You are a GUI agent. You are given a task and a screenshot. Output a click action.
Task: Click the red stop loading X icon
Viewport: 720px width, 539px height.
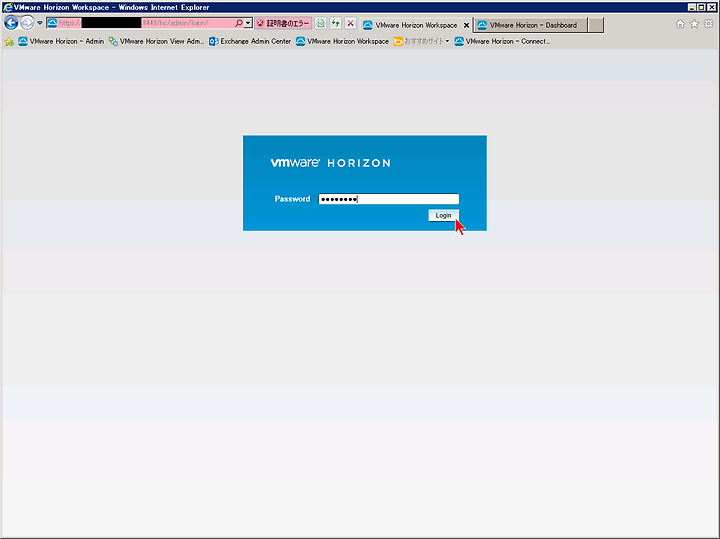[350, 23]
